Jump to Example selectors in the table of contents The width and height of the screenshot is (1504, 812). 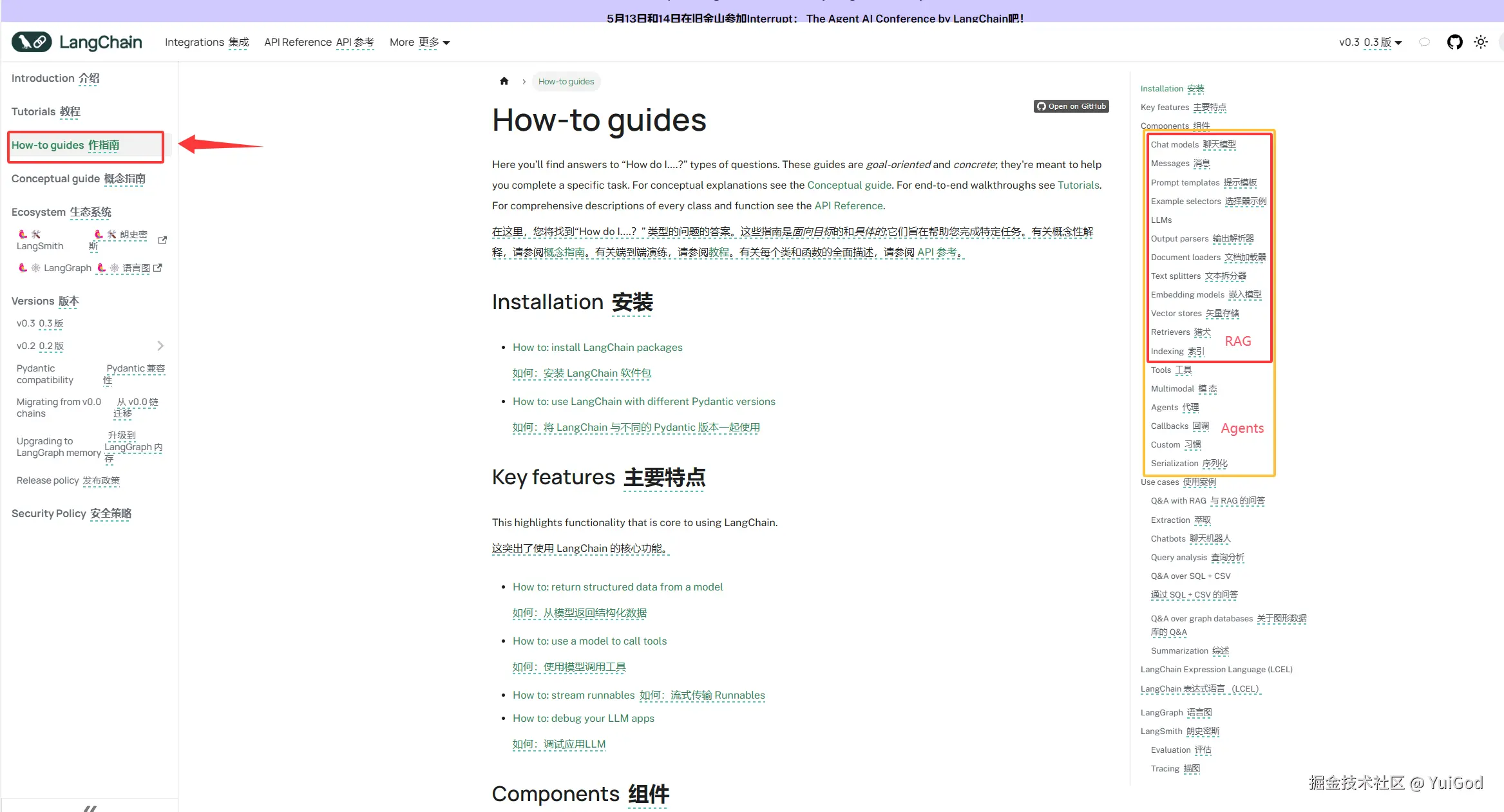1208,201
